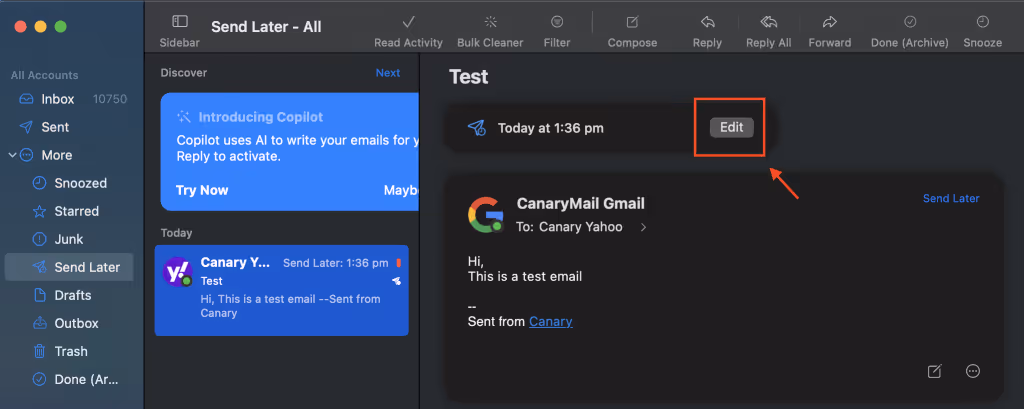Image resolution: width=1024 pixels, height=409 pixels.
Task: Open the Drafts folder
Action: click(x=69, y=295)
